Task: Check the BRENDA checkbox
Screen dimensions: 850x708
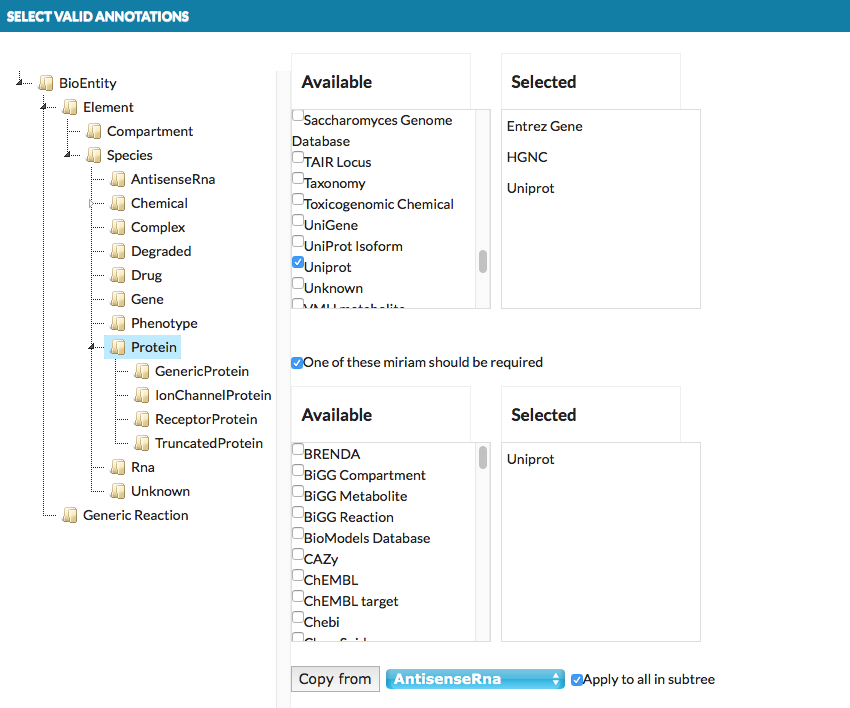Action: pyautogui.click(x=298, y=450)
